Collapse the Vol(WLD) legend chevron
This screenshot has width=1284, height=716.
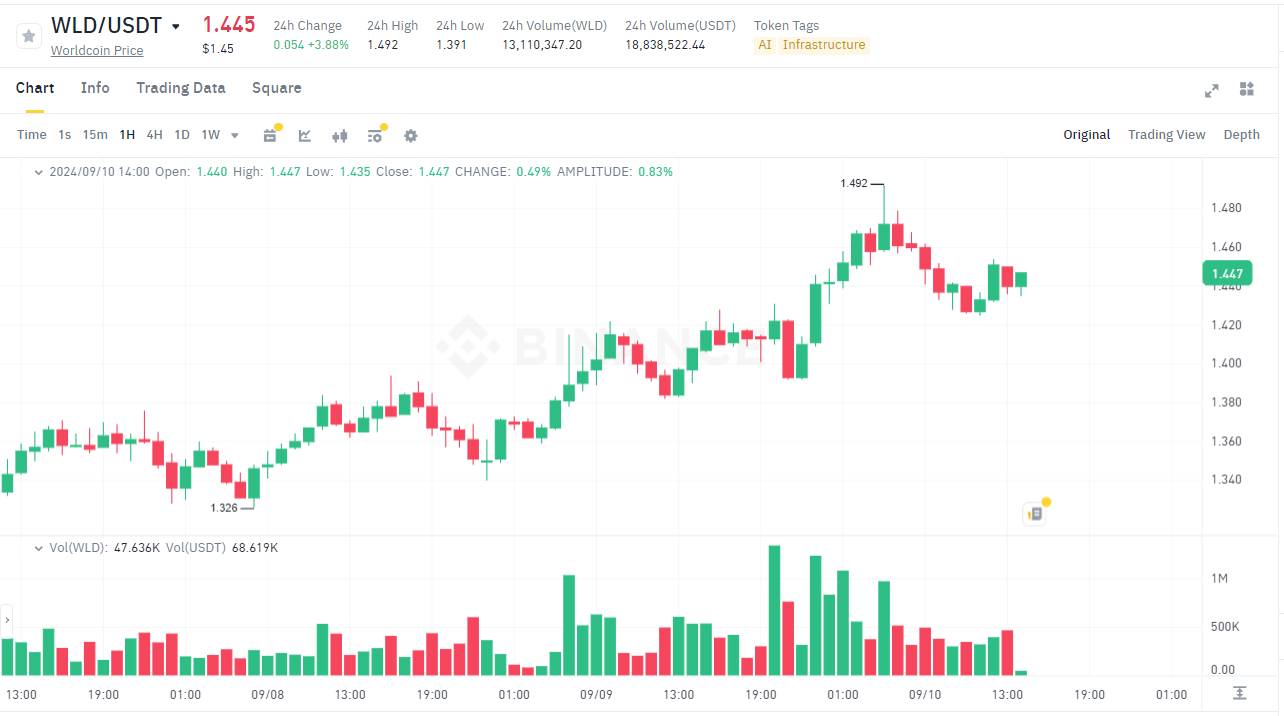pyautogui.click(x=39, y=548)
